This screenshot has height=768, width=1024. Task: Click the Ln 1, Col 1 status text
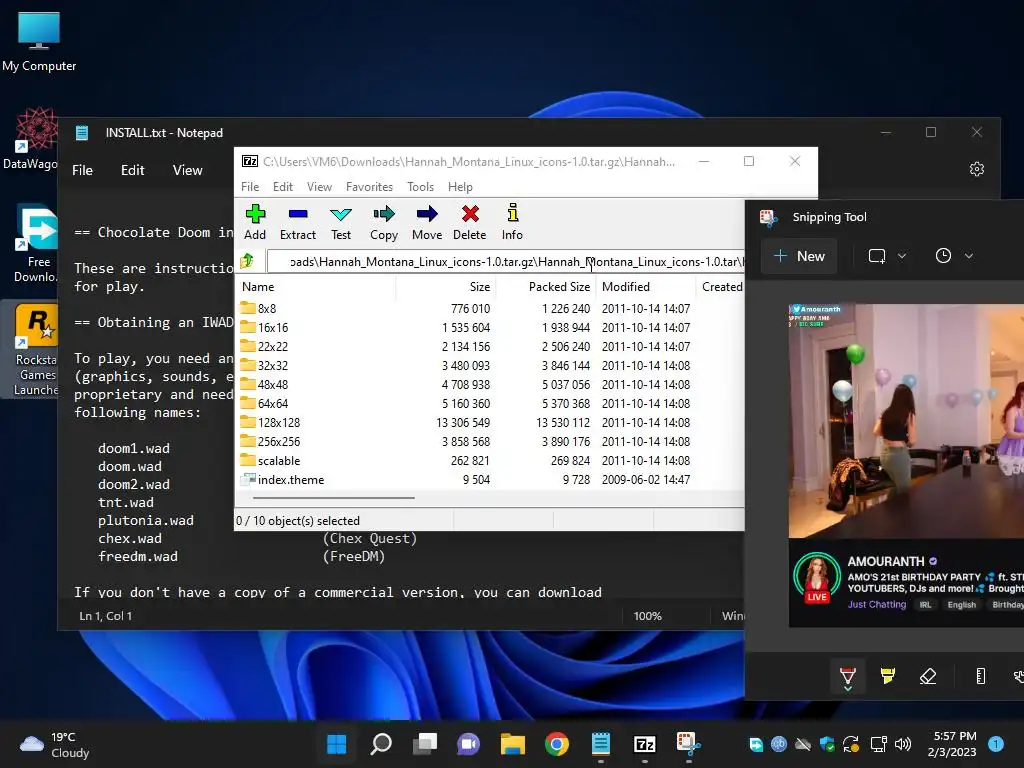[x=105, y=616]
